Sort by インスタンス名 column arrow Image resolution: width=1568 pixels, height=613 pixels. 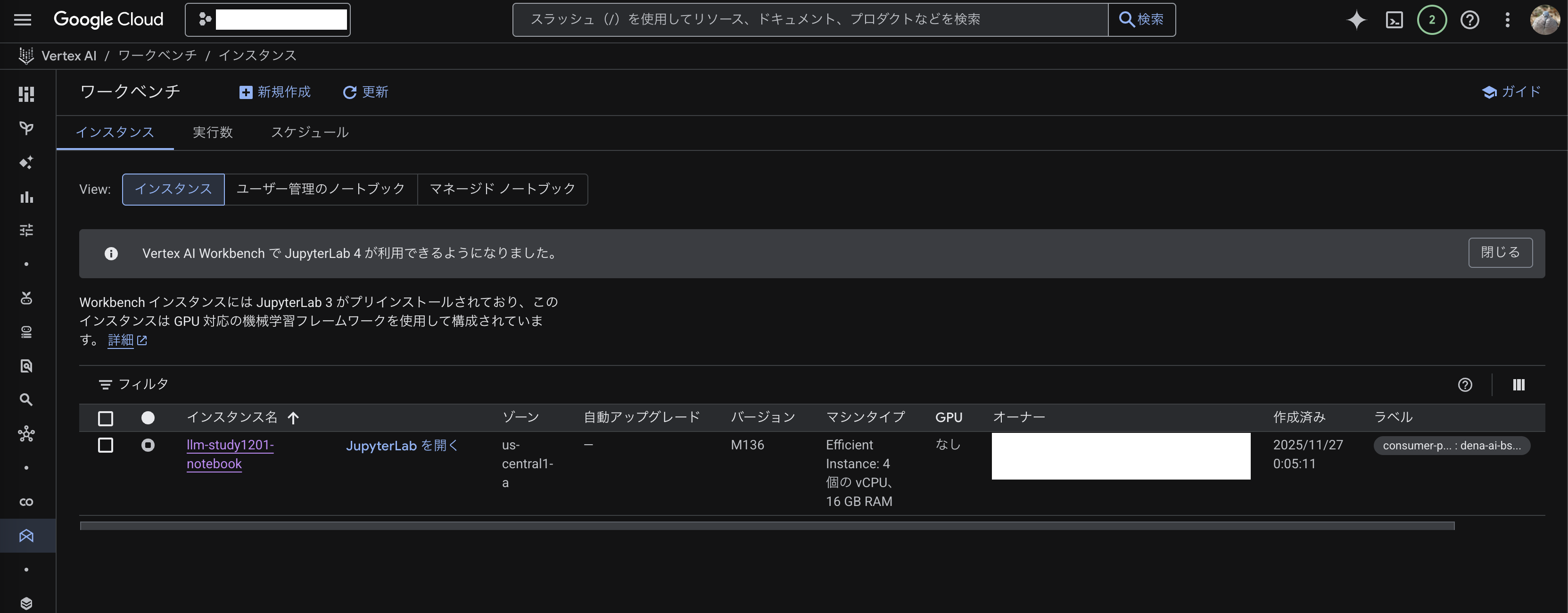tap(293, 418)
